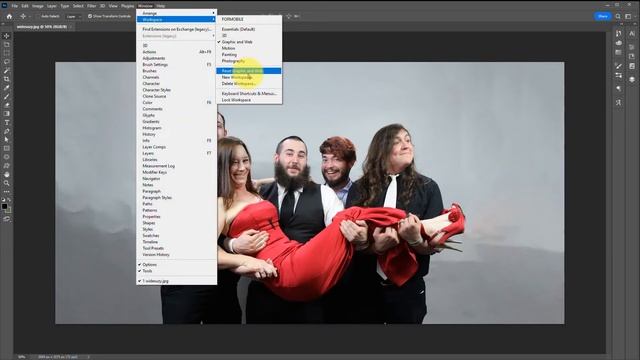Choose Find Extensions on Exchange (legacy)...

pyautogui.click(x=176, y=29)
